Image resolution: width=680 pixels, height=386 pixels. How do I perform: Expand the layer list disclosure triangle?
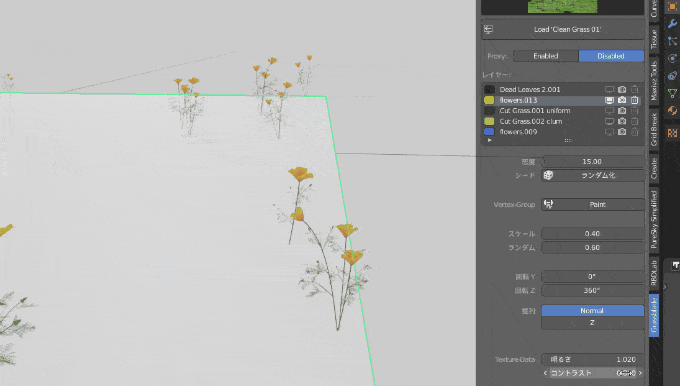tap(489, 140)
